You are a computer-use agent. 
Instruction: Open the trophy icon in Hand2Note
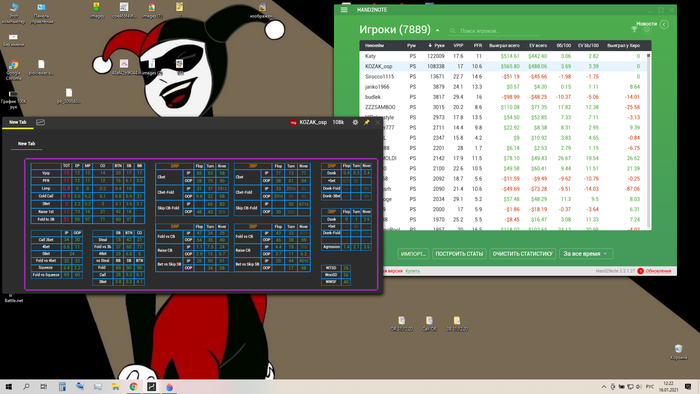coord(634,30)
